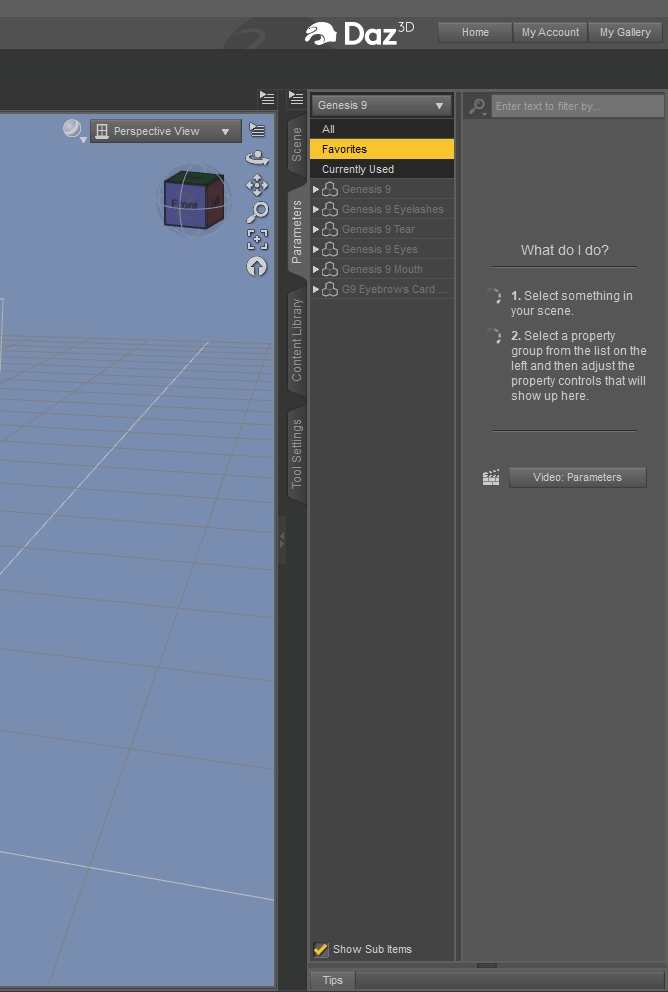668x992 pixels.
Task: Switch to the Content Library tab
Action: click(297, 340)
